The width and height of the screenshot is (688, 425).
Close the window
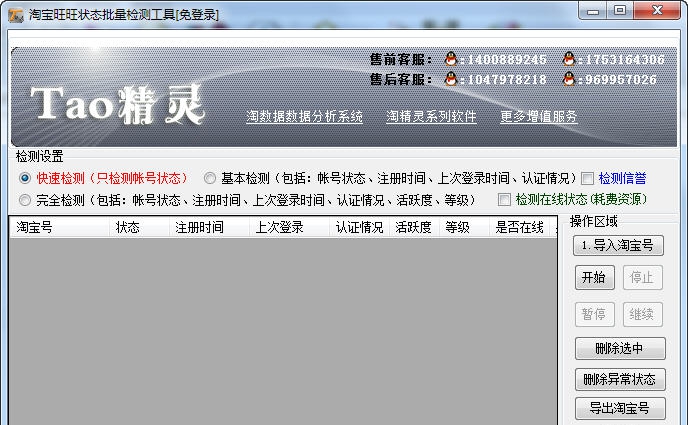(x=656, y=11)
